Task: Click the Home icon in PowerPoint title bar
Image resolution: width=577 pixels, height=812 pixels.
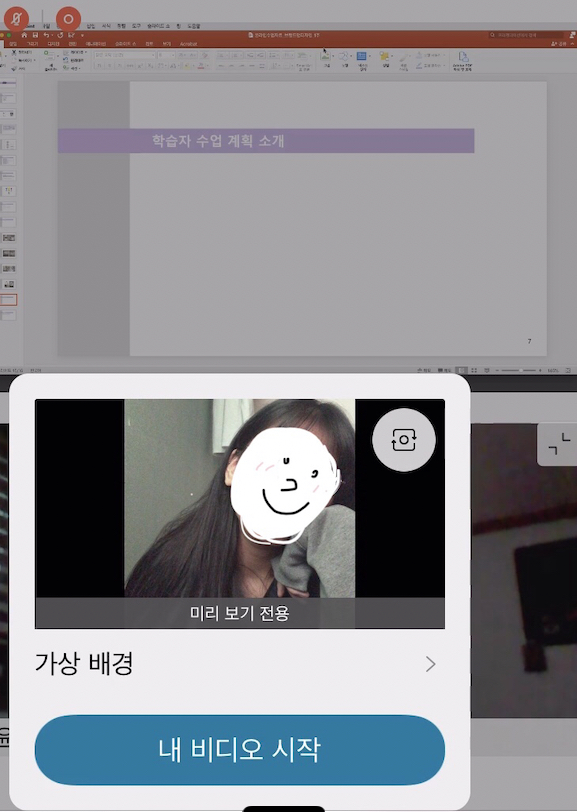Action: click(24, 35)
